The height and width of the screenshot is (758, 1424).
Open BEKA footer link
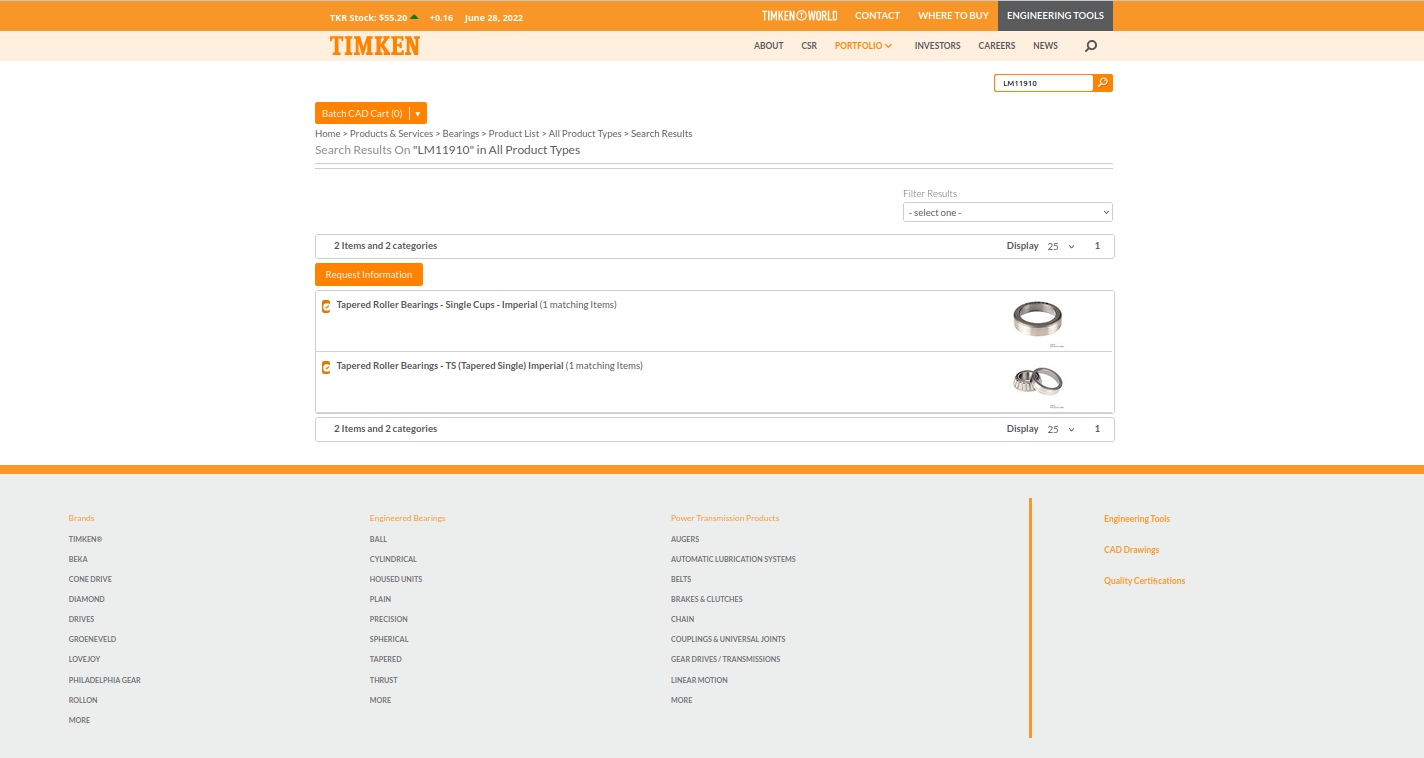(78, 559)
